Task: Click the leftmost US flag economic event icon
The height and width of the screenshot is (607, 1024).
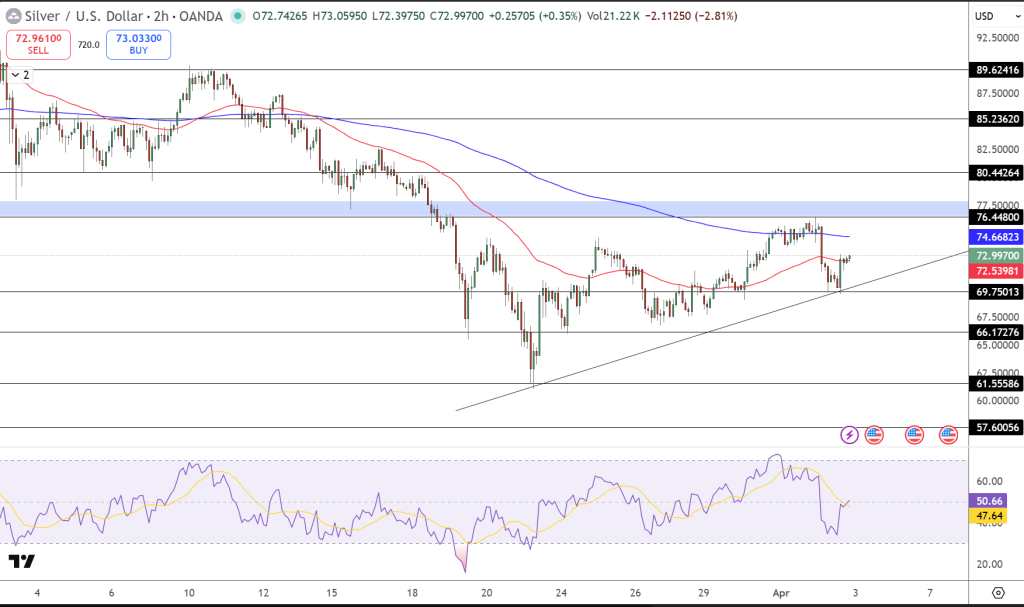Action: [x=874, y=434]
